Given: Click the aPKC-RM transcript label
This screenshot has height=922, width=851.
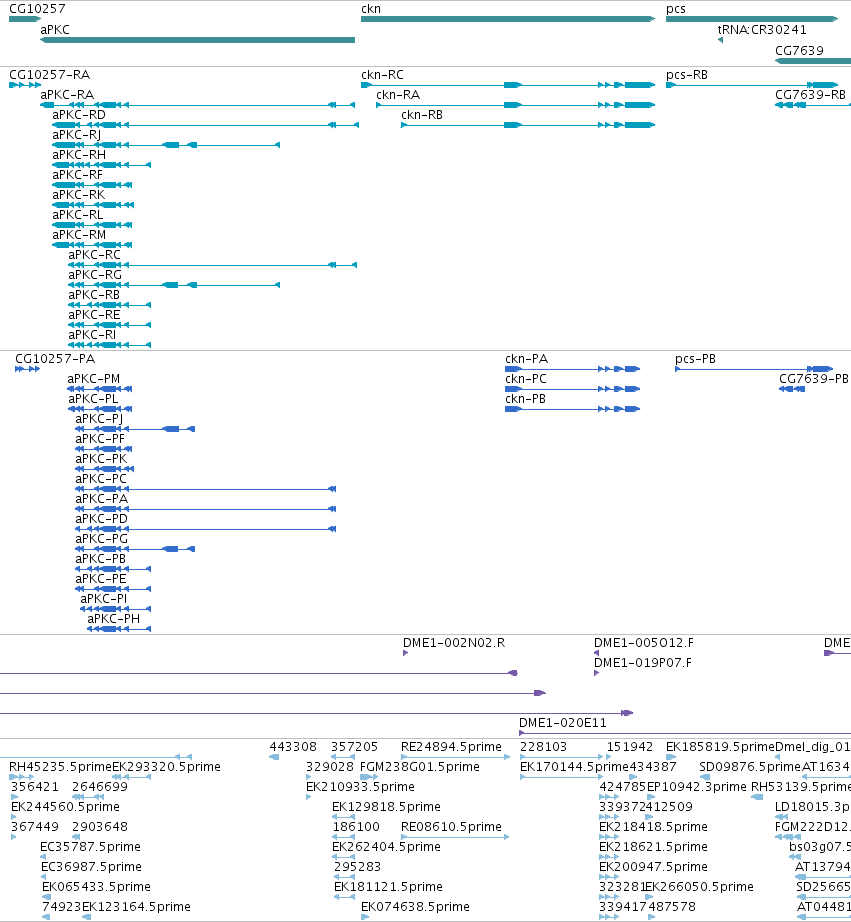Looking at the screenshot, I should (x=79, y=235).
